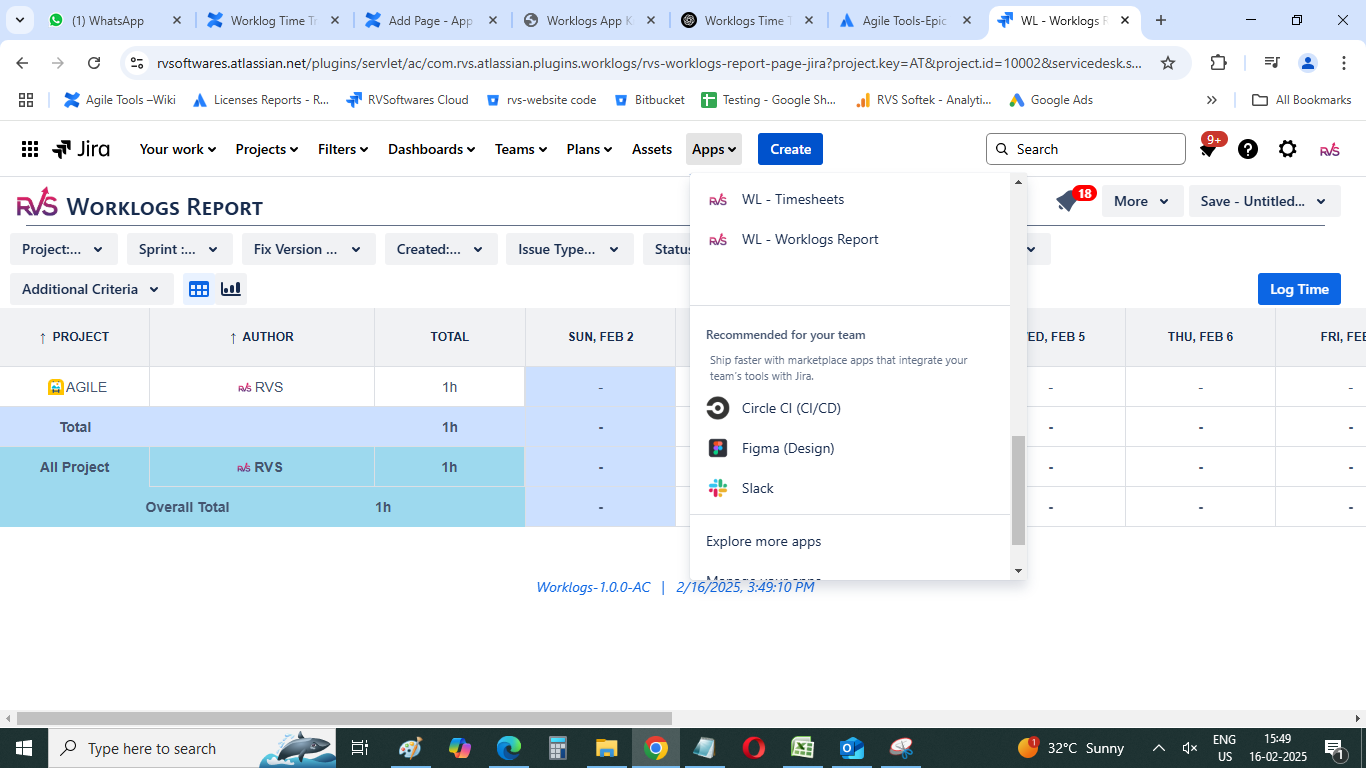Open the Filters menu

343,149
